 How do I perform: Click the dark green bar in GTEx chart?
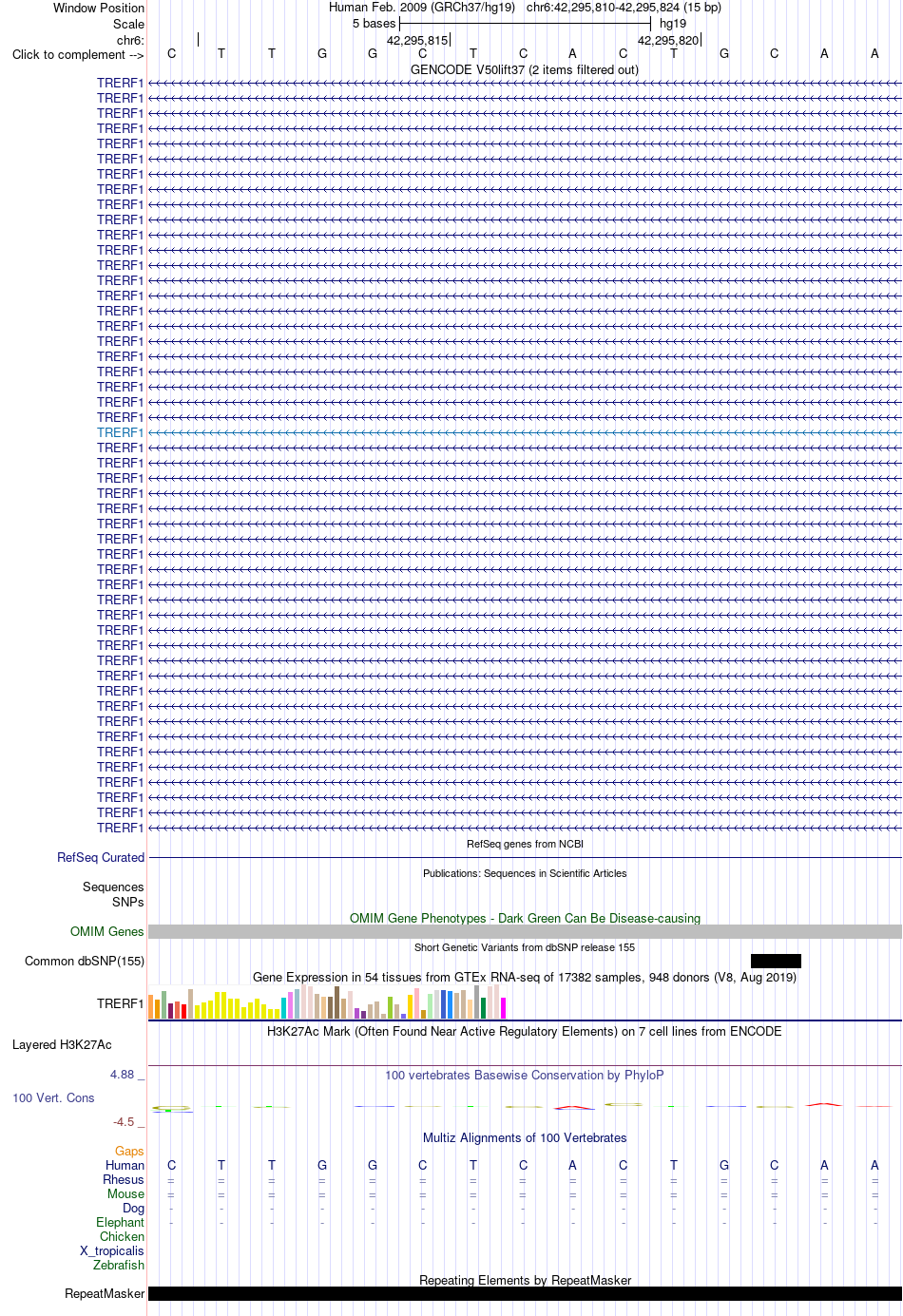coord(484,1008)
